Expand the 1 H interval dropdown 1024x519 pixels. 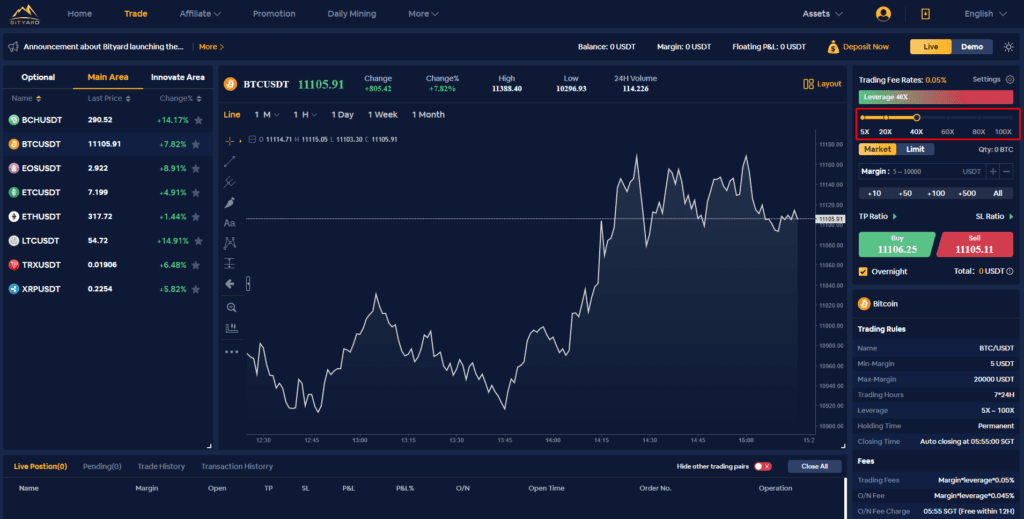pos(304,115)
